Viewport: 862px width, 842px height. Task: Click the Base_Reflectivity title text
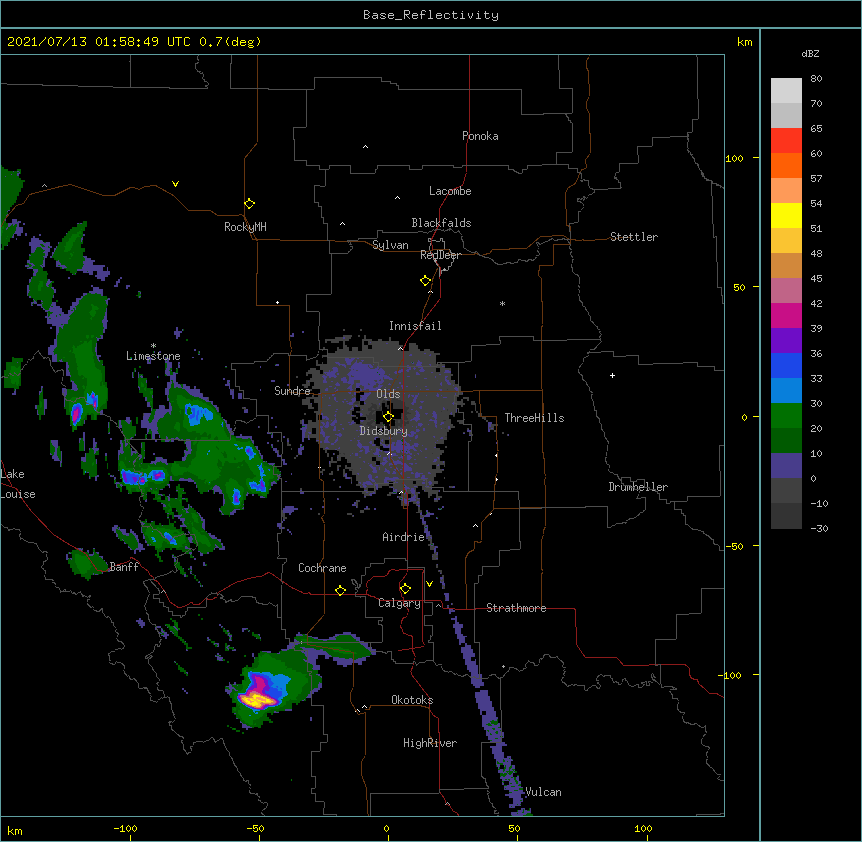(x=431, y=15)
